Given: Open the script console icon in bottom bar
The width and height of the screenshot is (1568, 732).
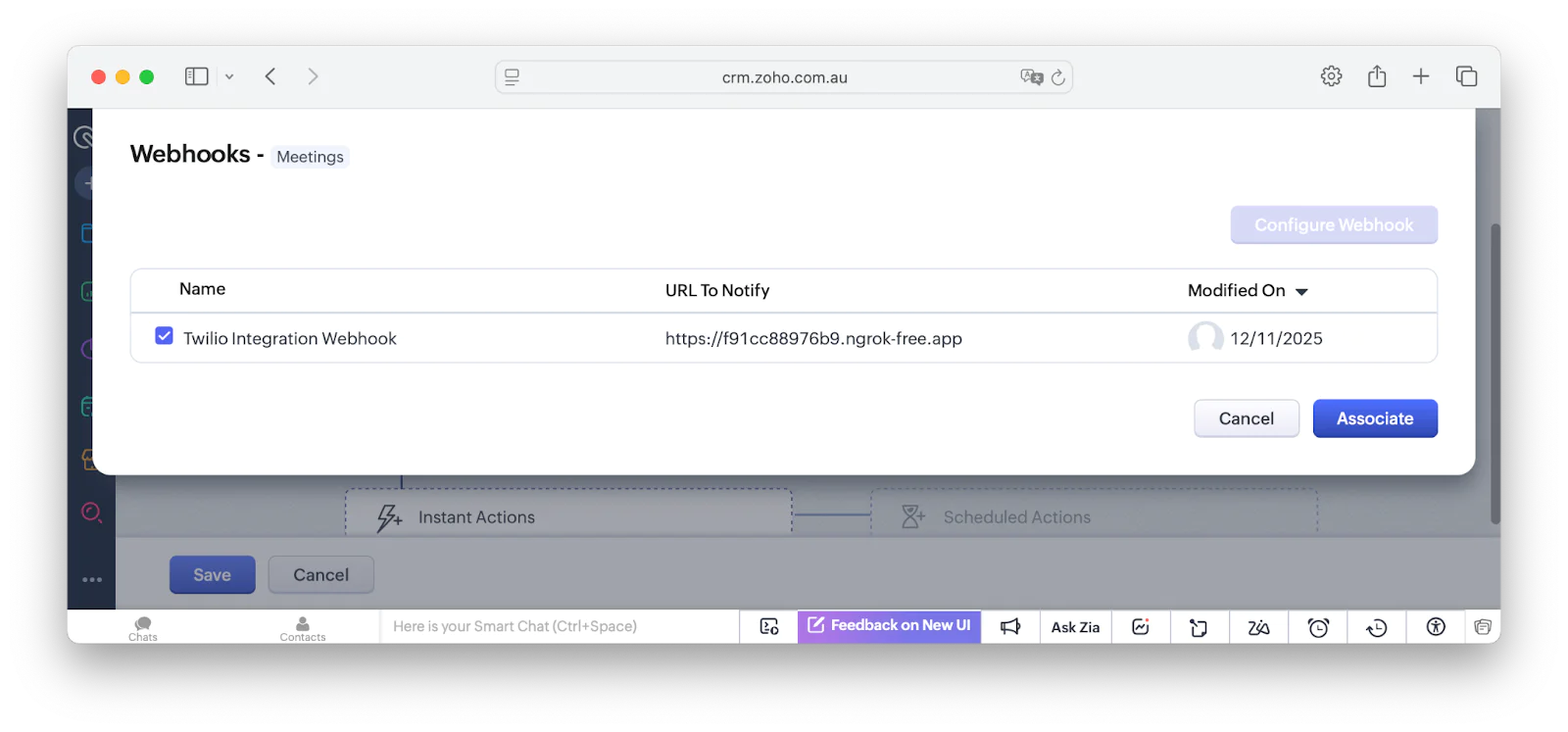Looking at the screenshot, I should tap(769, 627).
